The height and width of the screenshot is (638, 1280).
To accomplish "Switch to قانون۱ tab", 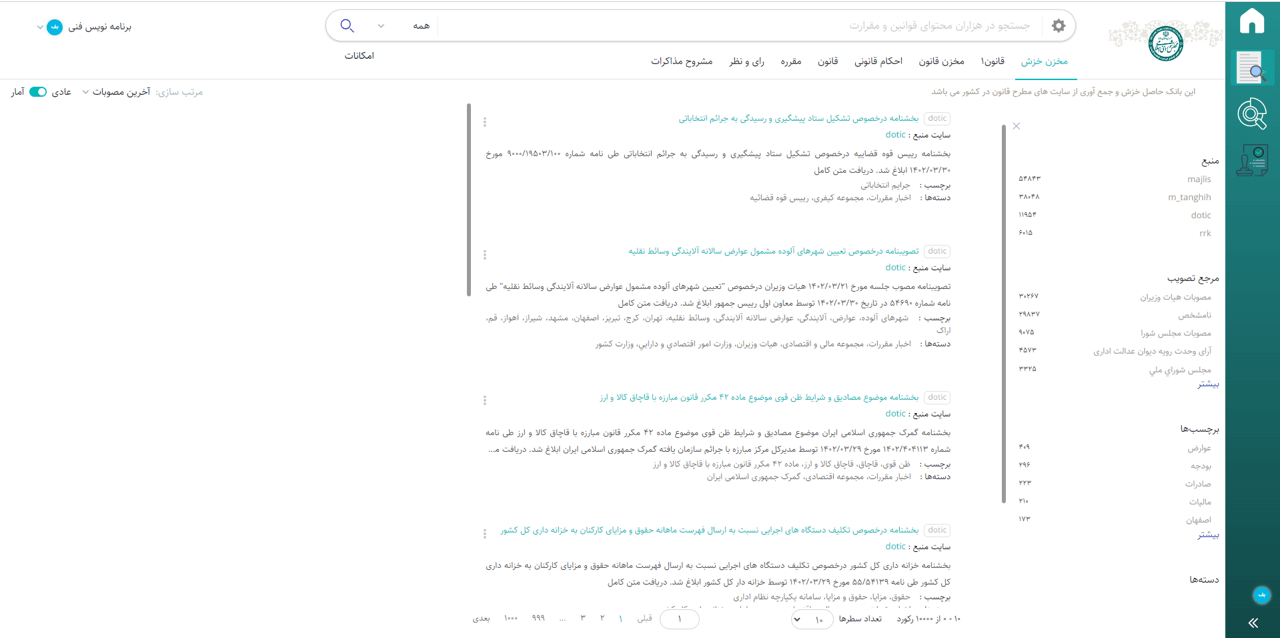I will point(992,62).
